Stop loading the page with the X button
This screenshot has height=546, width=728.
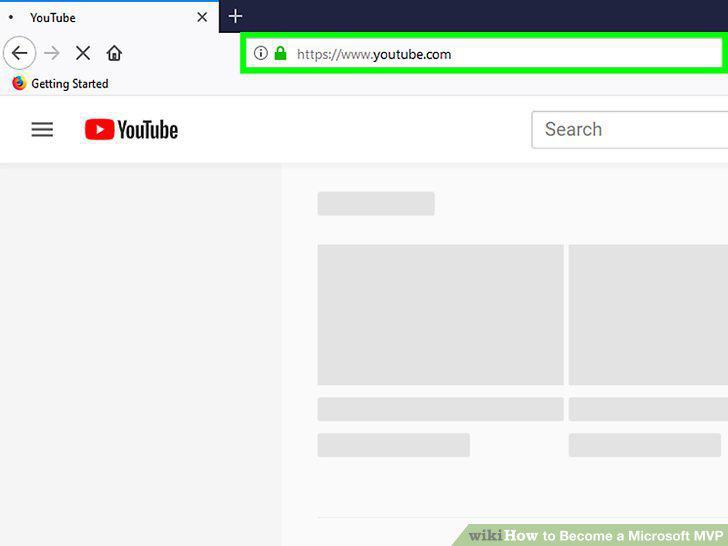(x=83, y=53)
